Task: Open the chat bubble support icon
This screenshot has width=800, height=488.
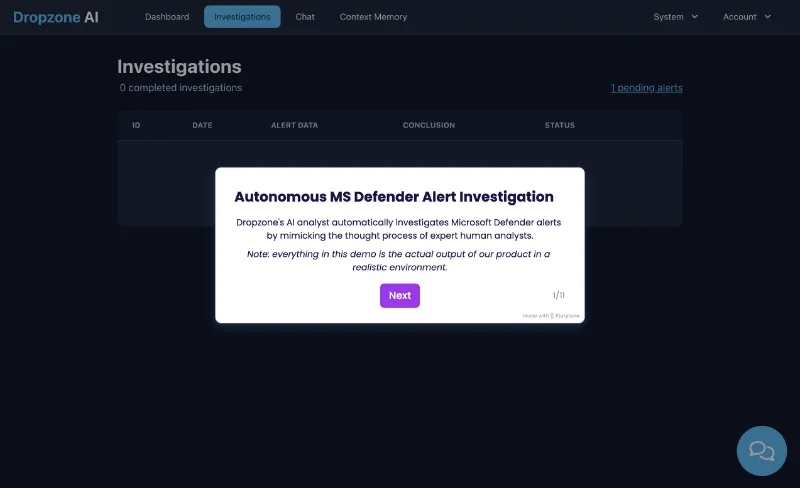Action: coord(761,451)
